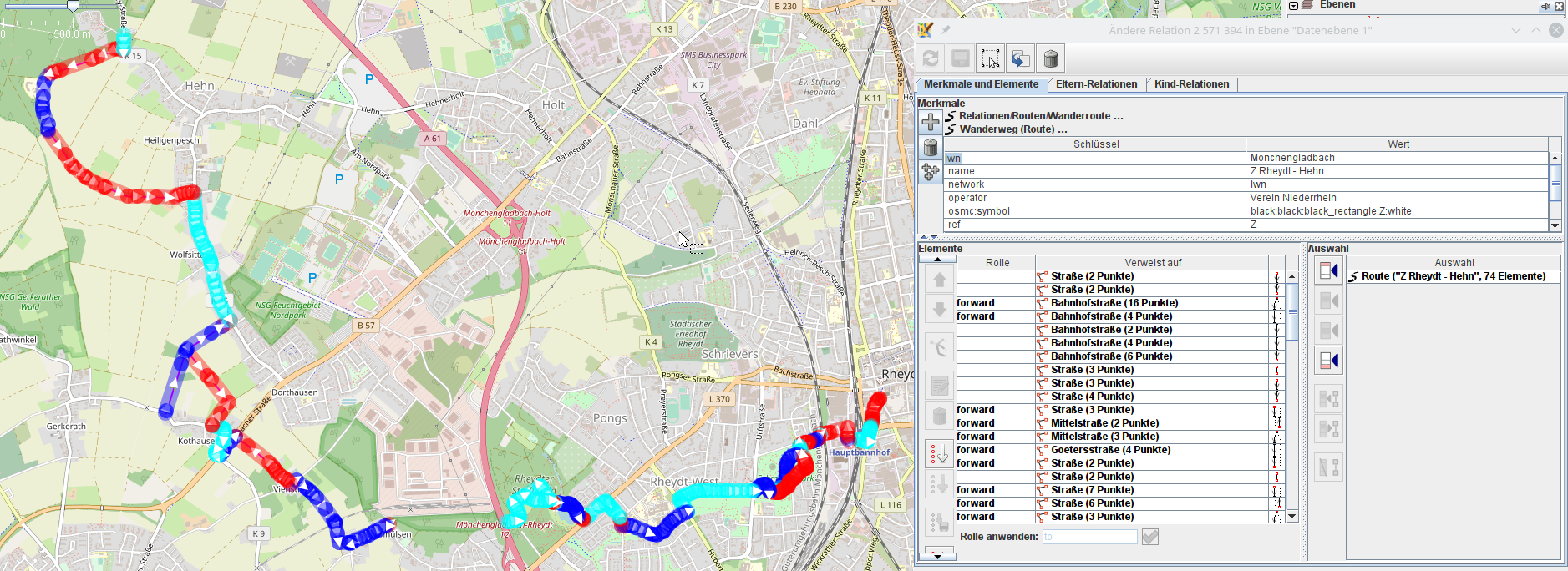Append selection to end of member list icon
This screenshot has height=571, width=1568.
pos(1328,361)
